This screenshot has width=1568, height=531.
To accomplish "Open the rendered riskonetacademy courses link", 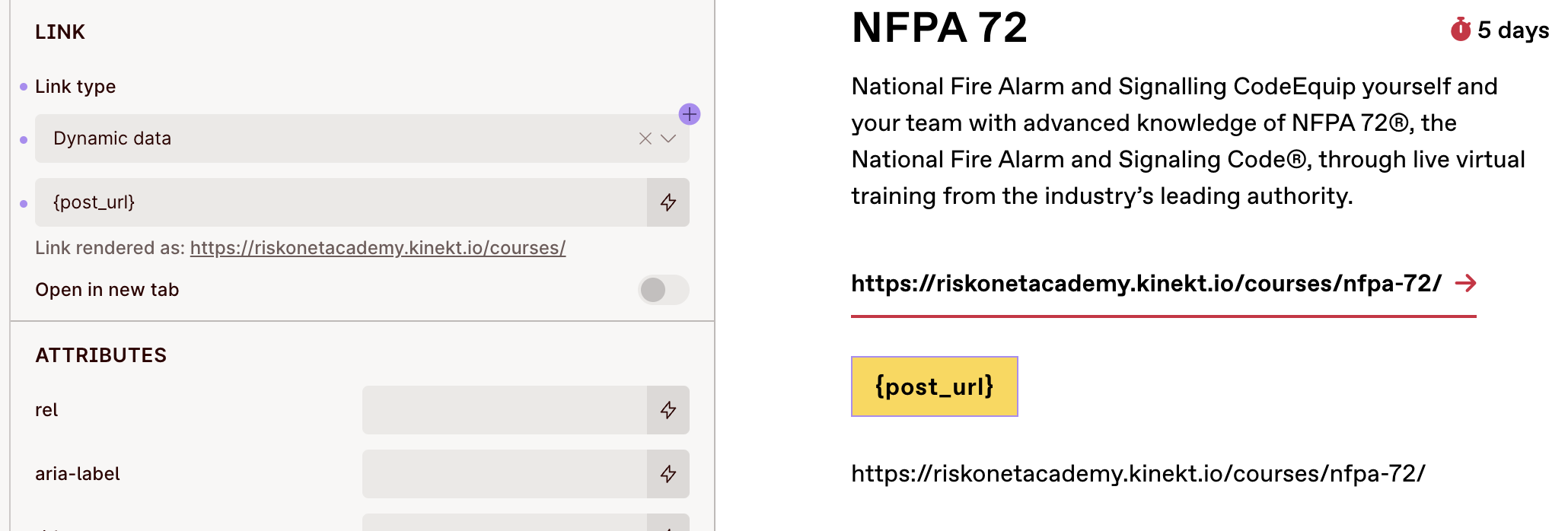I will coord(378,248).
